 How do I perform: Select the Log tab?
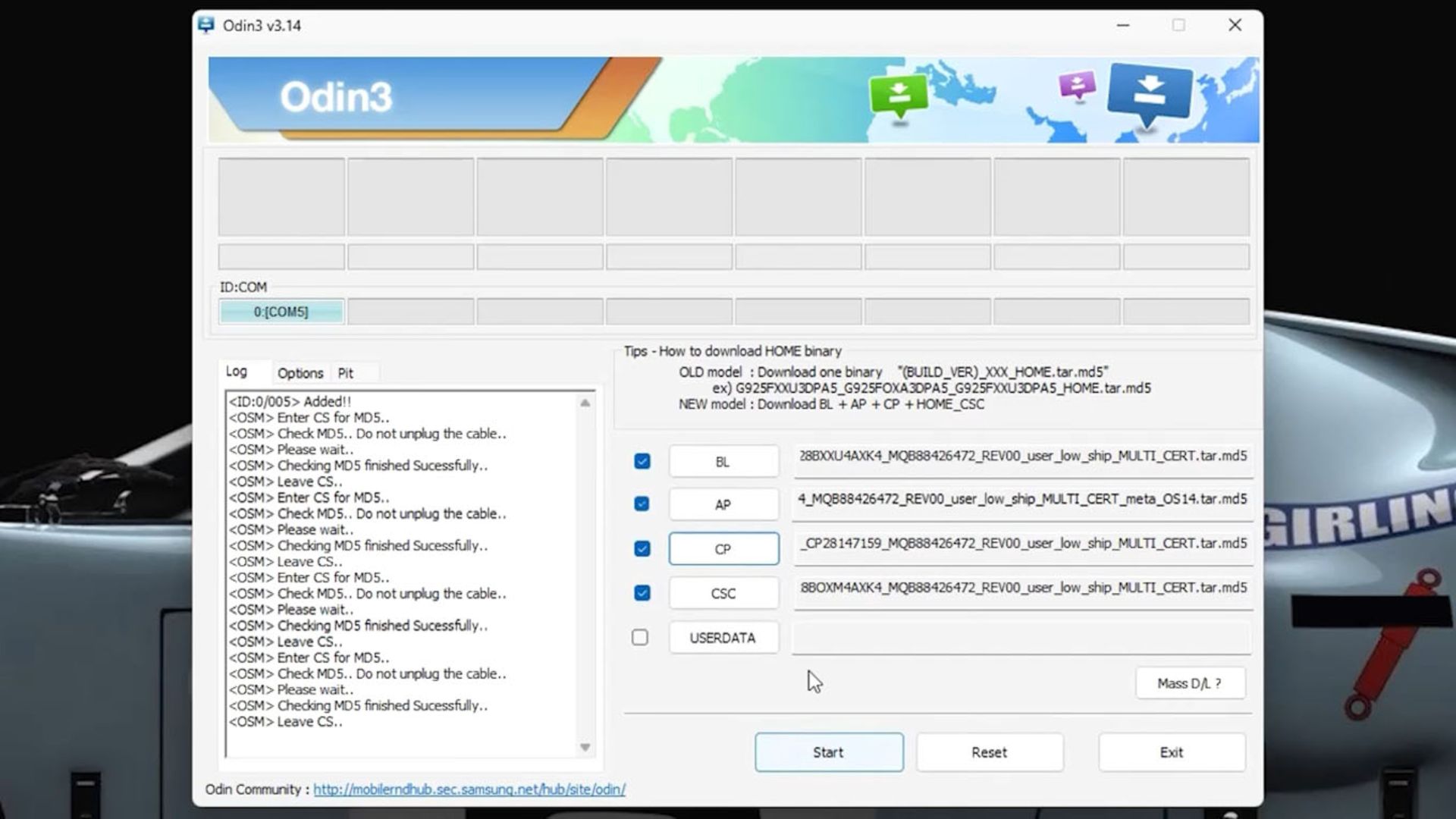[x=237, y=372]
